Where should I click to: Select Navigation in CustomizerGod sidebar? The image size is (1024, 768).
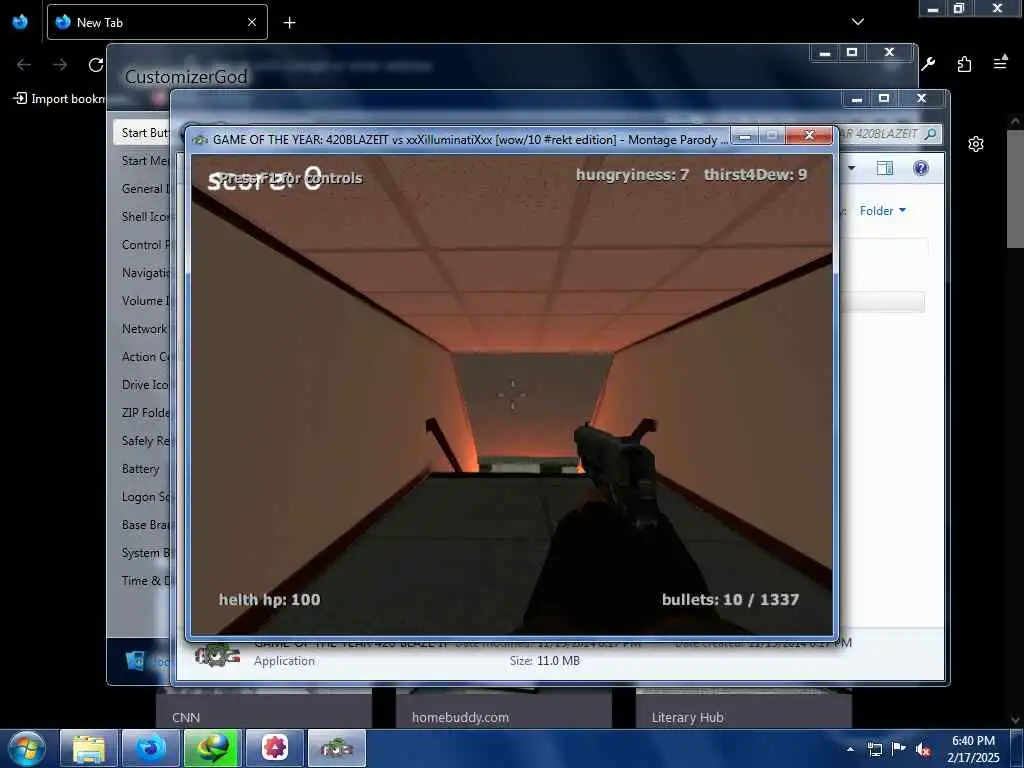145,273
